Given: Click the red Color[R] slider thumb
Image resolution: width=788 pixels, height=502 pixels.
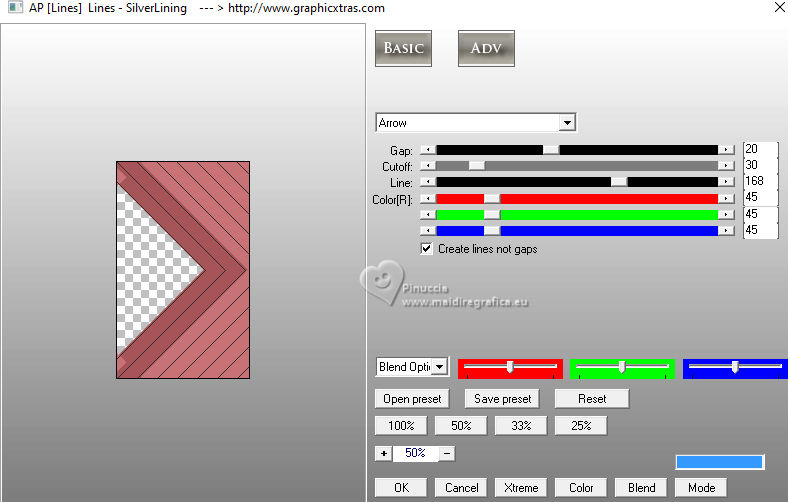Looking at the screenshot, I should [492, 198].
